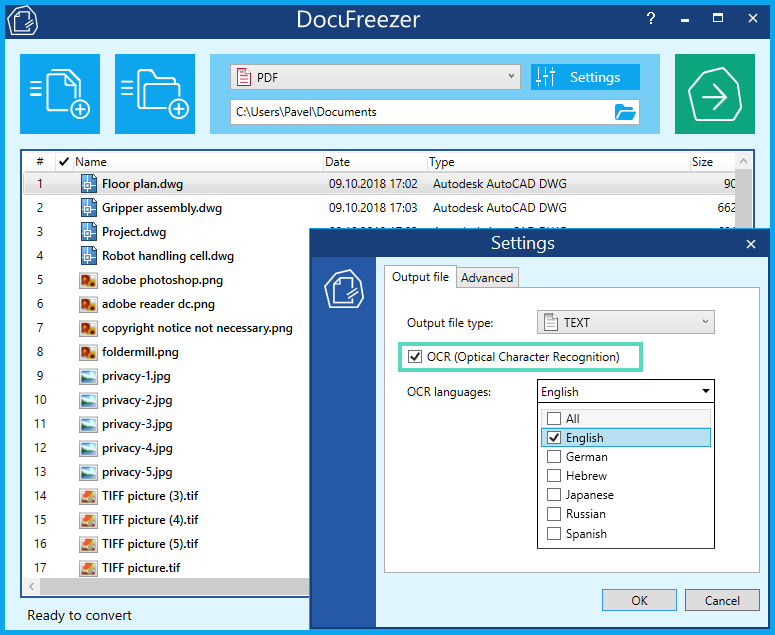Open help with the question mark icon
Image resolution: width=775 pixels, height=635 pixels.
651,19
